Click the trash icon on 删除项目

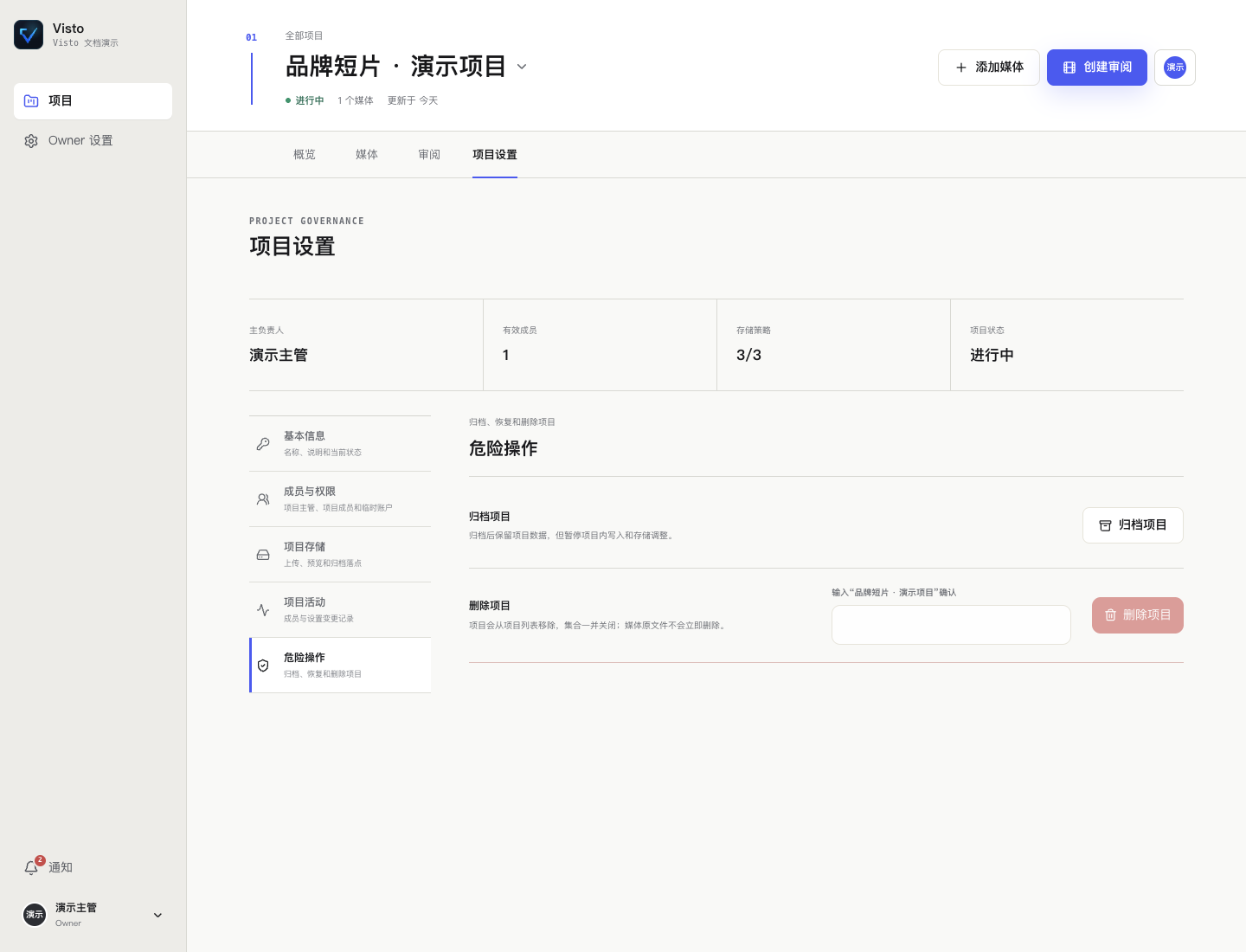[x=1110, y=615]
